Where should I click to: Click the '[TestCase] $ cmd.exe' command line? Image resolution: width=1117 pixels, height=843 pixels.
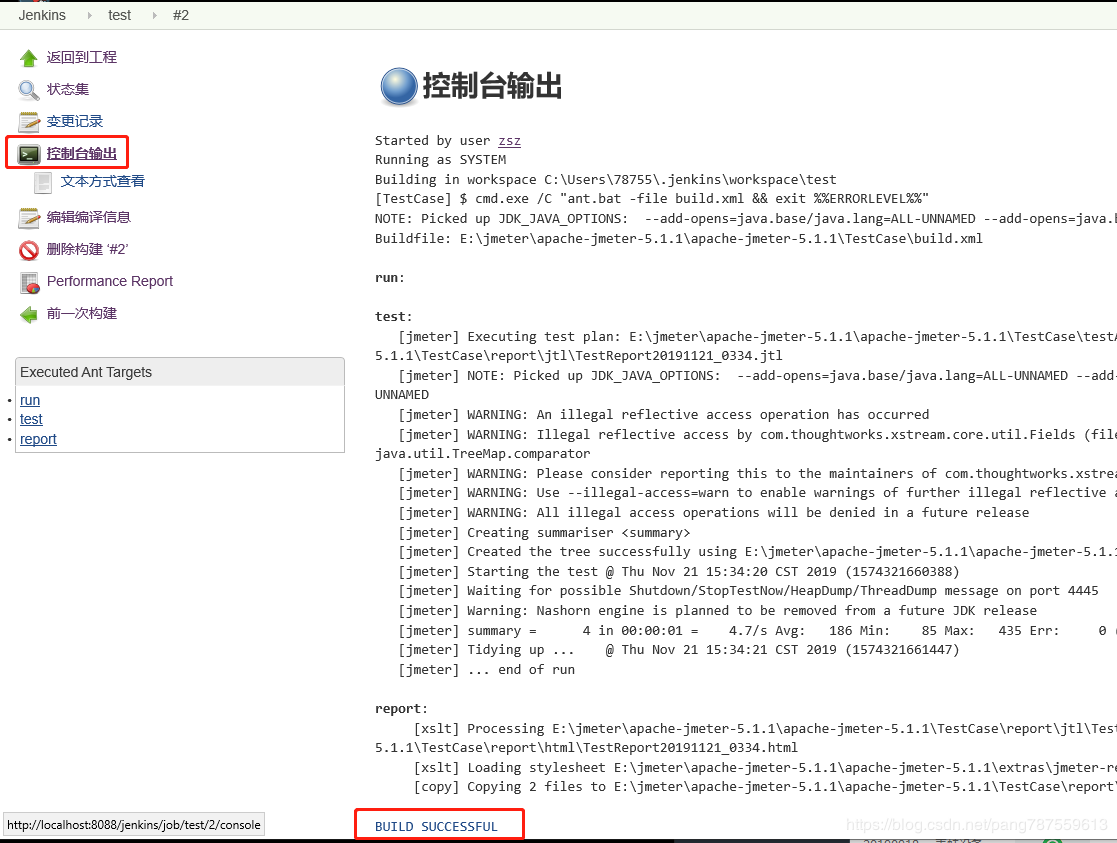point(652,199)
